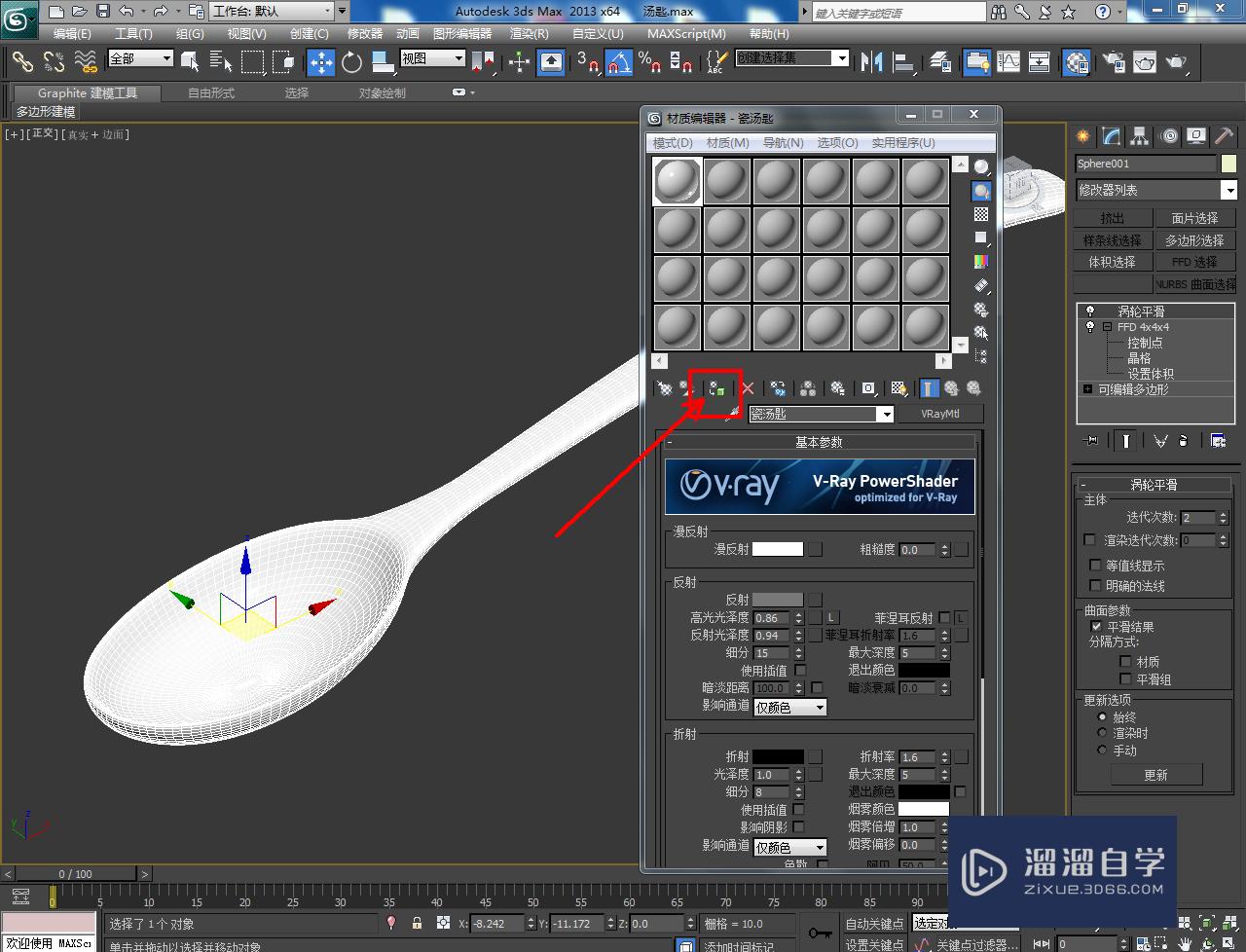Open the reference coordinate system dropdown 视图
This screenshot has height=952, width=1246.
432,58
